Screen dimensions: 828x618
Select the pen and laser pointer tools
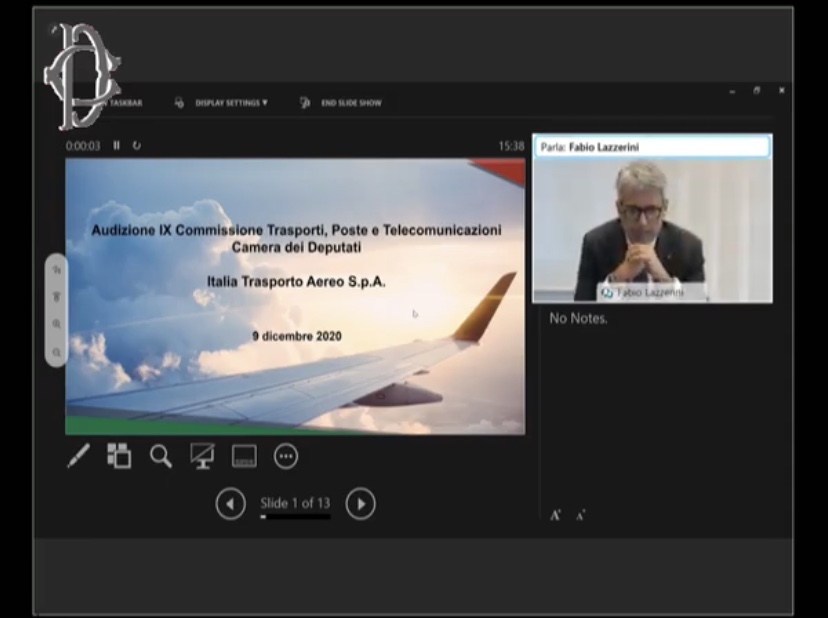pos(78,456)
